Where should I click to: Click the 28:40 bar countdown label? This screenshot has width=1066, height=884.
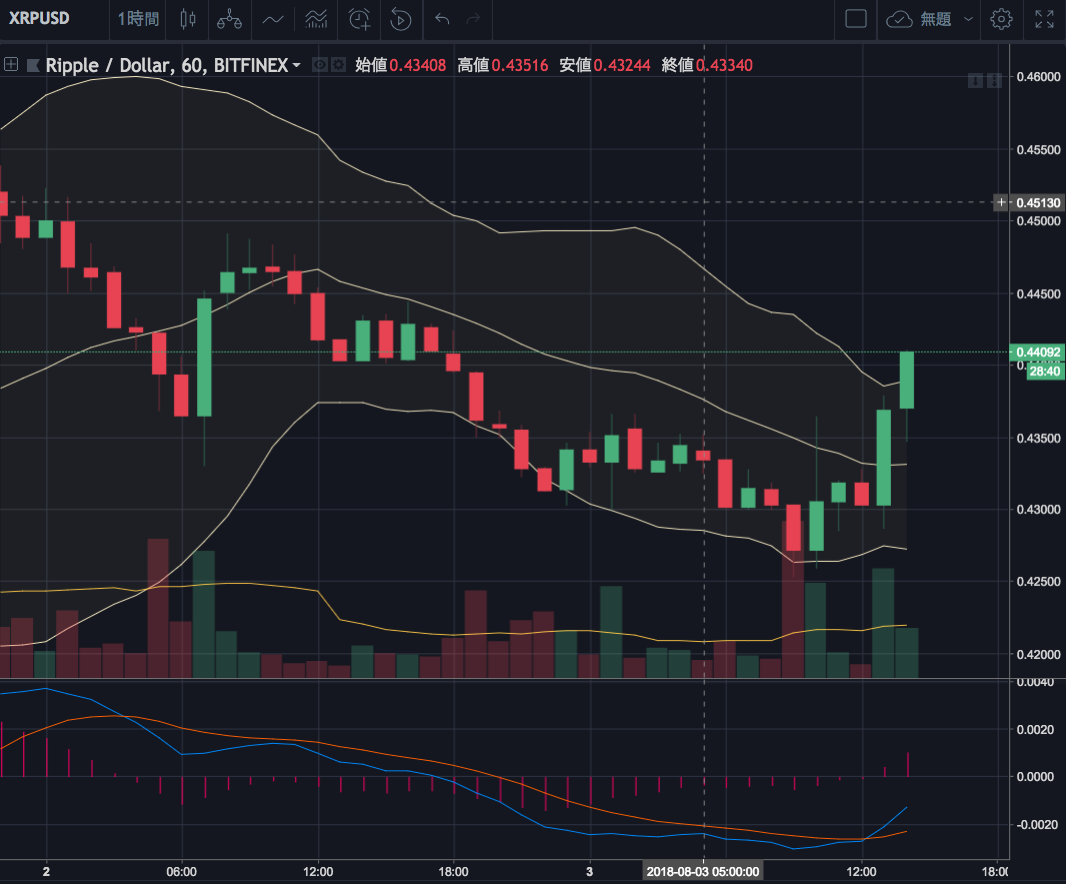tap(1044, 371)
